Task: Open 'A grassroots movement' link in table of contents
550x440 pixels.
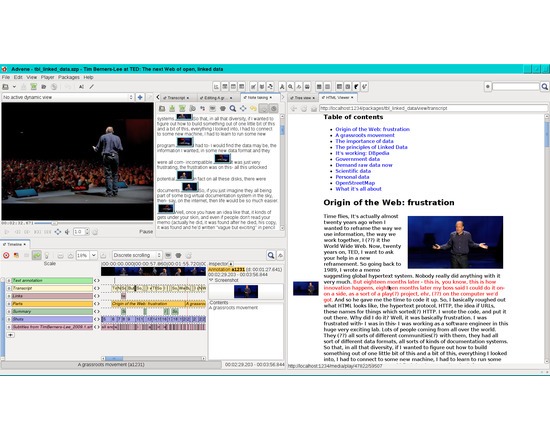Action: pyautogui.click(x=365, y=135)
